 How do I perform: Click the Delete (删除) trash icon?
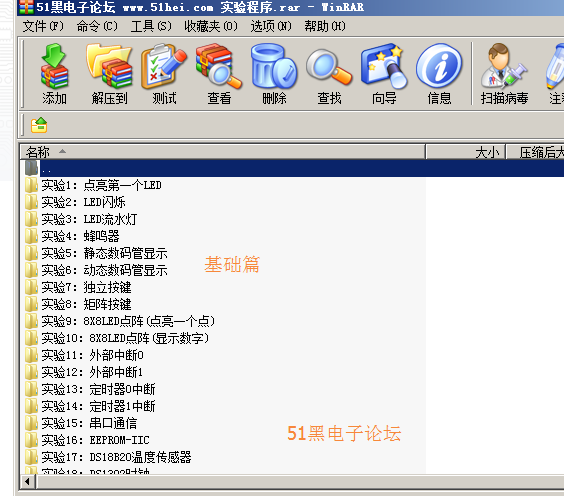274,74
